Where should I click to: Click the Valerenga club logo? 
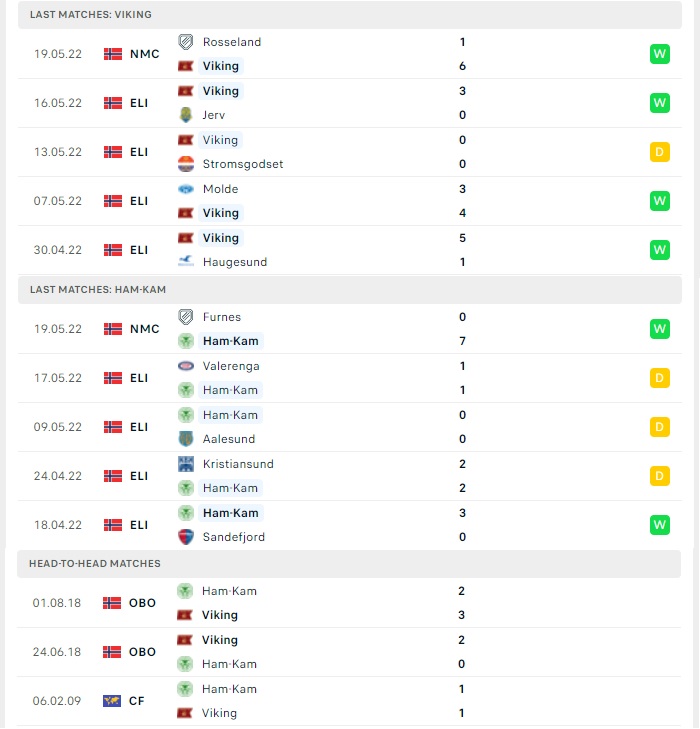click(185, 366)
